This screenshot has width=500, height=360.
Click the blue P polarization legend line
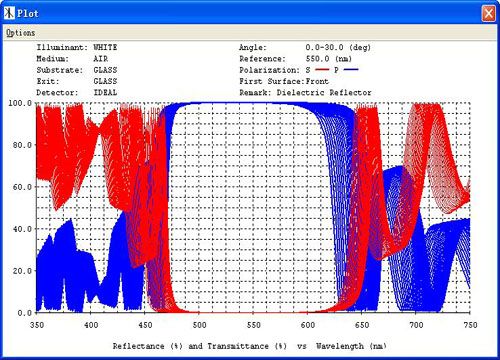351,70
